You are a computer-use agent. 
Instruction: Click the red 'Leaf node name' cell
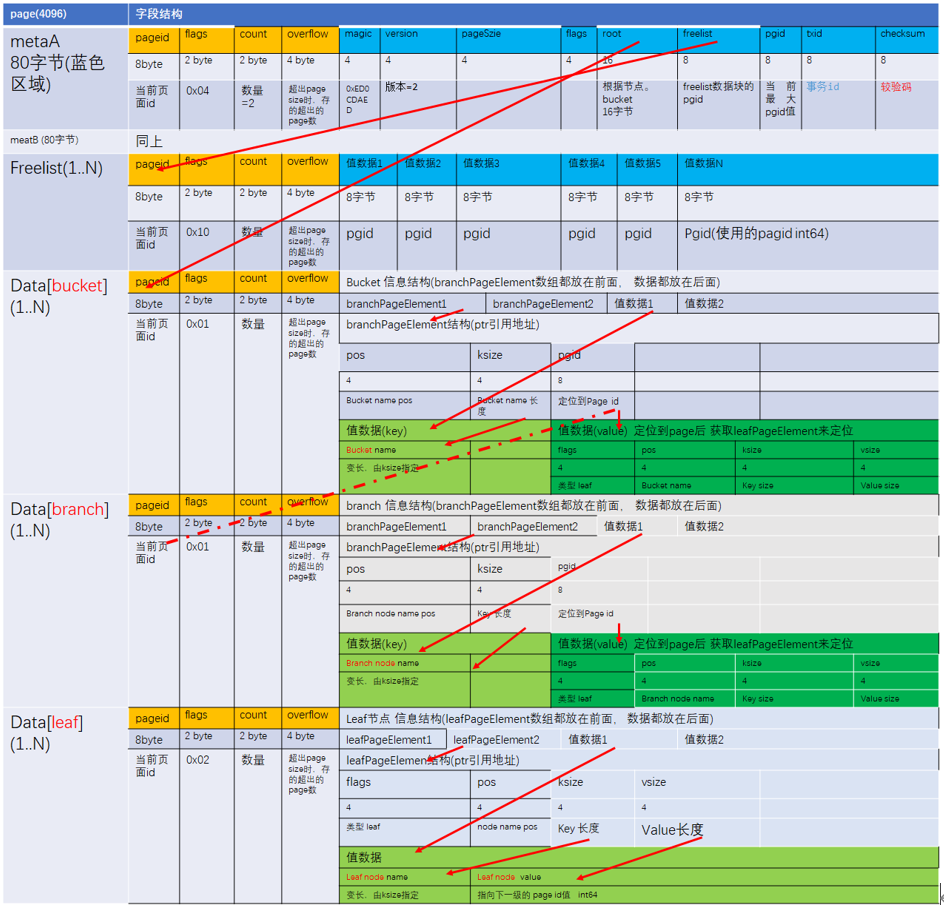(x=405, y=877)
